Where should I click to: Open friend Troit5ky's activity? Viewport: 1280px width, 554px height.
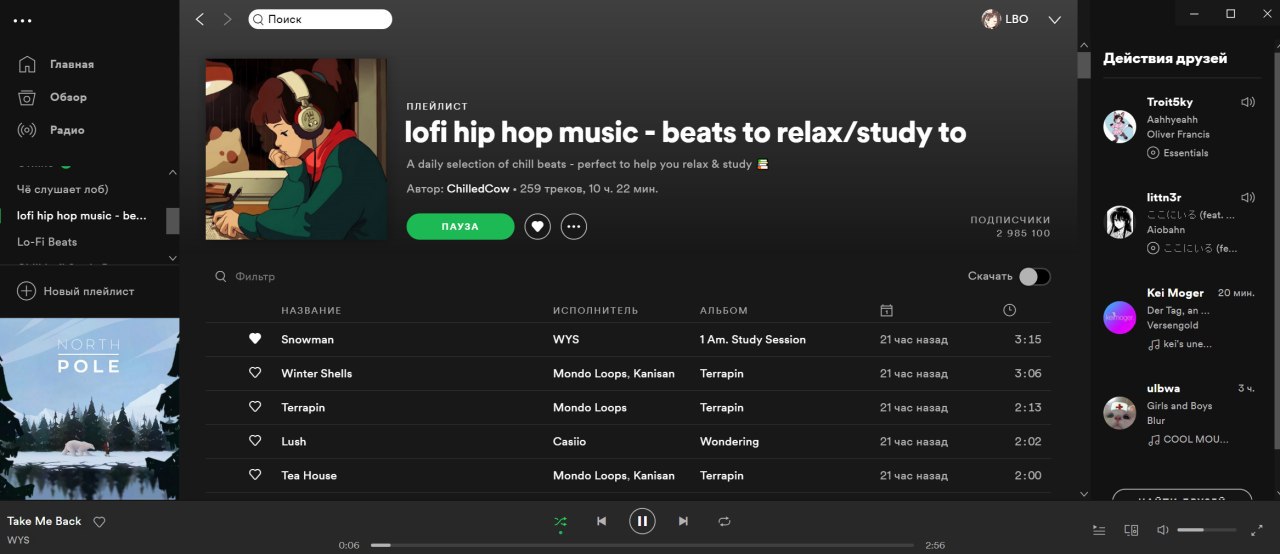(1169, 102)
